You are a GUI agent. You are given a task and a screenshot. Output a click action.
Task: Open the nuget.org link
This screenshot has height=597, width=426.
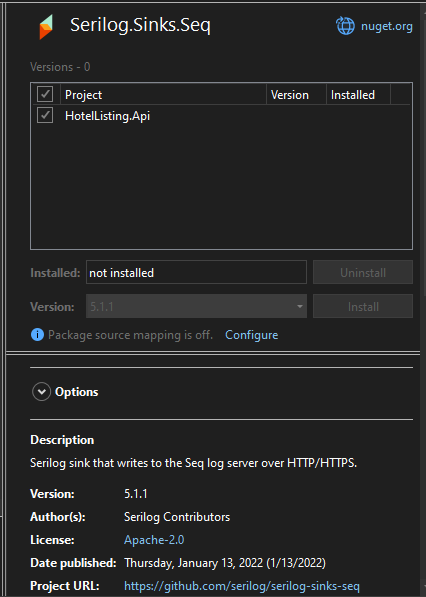(x=386, y=26)
